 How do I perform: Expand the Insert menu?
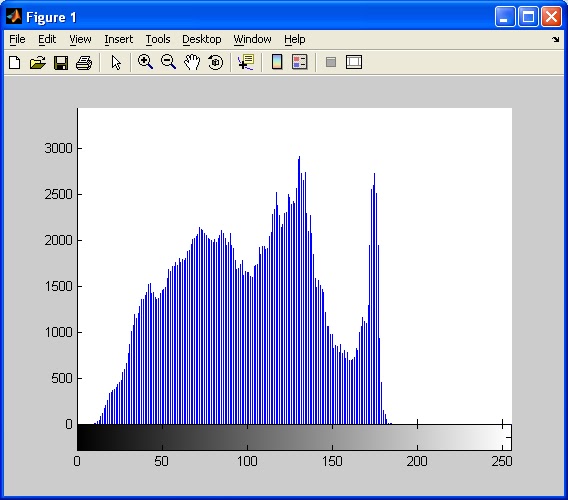(118, 39)
